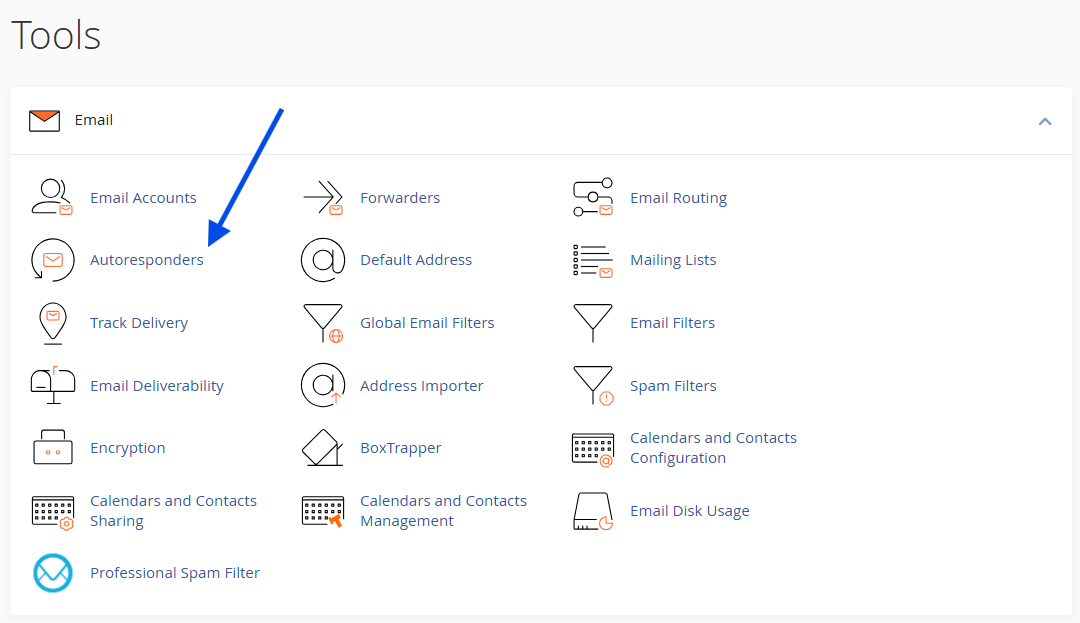Click the Encryption icon
The width and height of the screenshot is (1080, 623).
point(52,448)
